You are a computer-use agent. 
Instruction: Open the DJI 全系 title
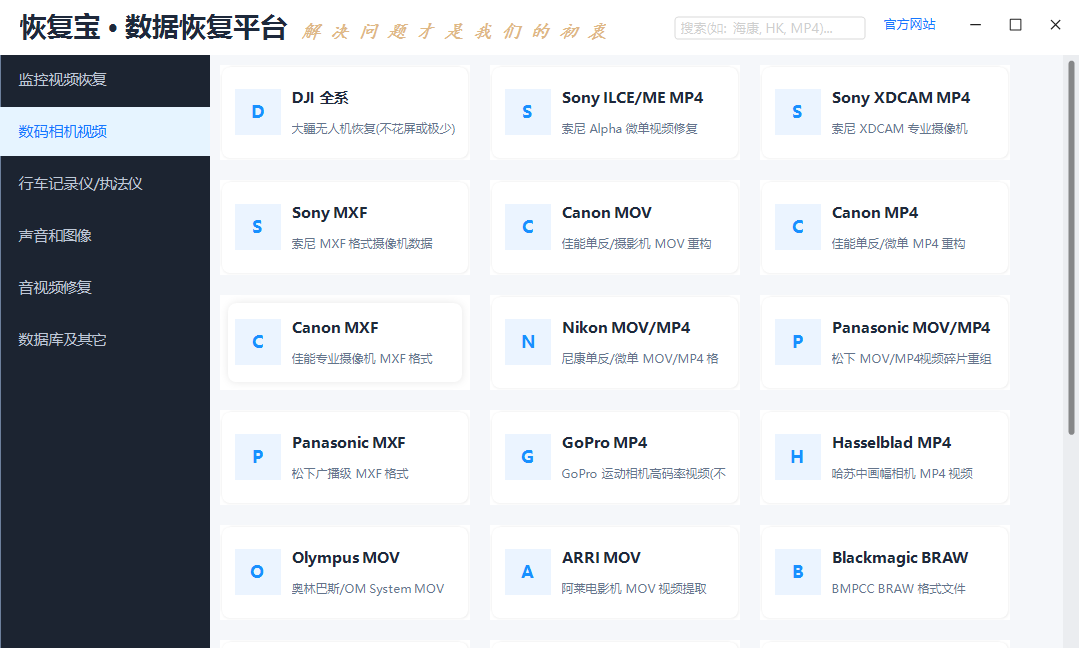click(x=320, y=98)
